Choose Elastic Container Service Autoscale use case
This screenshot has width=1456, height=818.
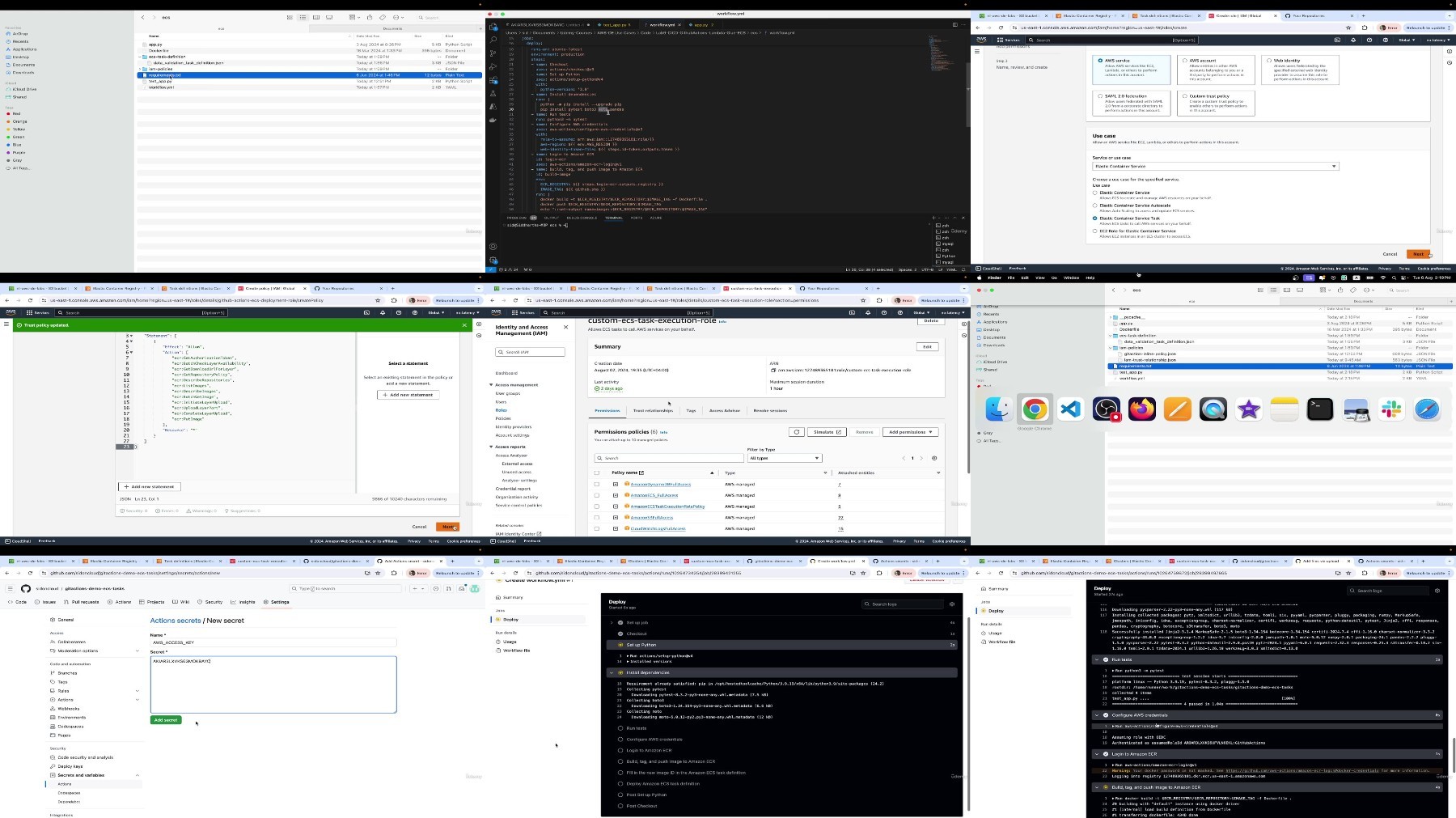[x=1095, y=206]
